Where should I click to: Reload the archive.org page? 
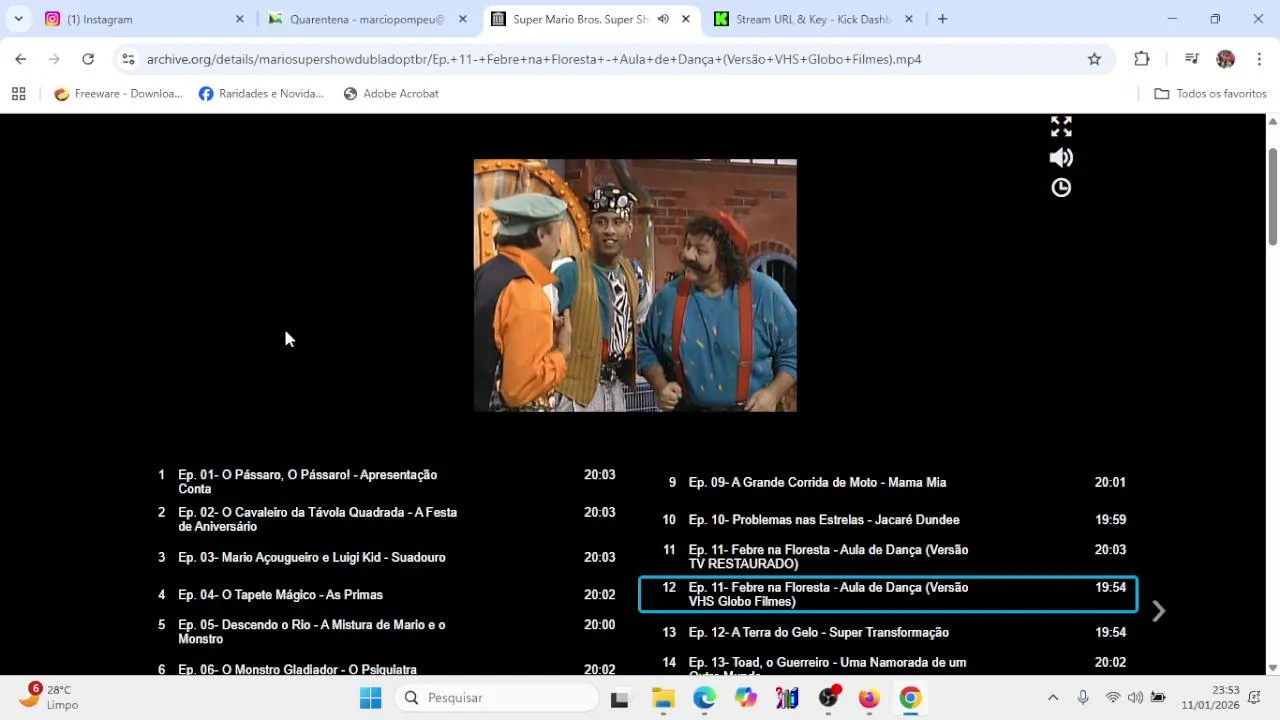(88, 59)
